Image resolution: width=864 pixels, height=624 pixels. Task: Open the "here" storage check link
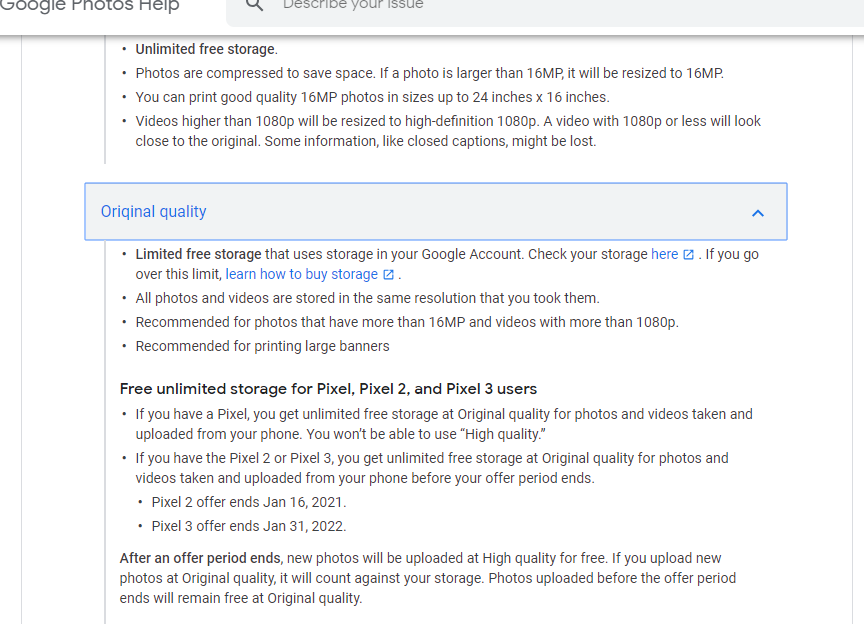(x=665, y=254)
